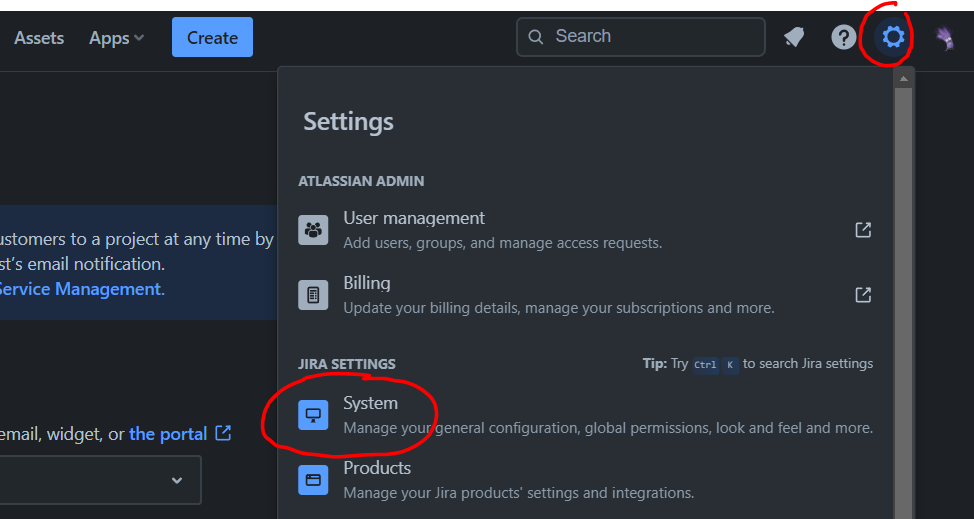The height and width of the screenshot is (519, 974).
Task: Expand the Apps dropdown menu
Action: [x=116, y=38]
